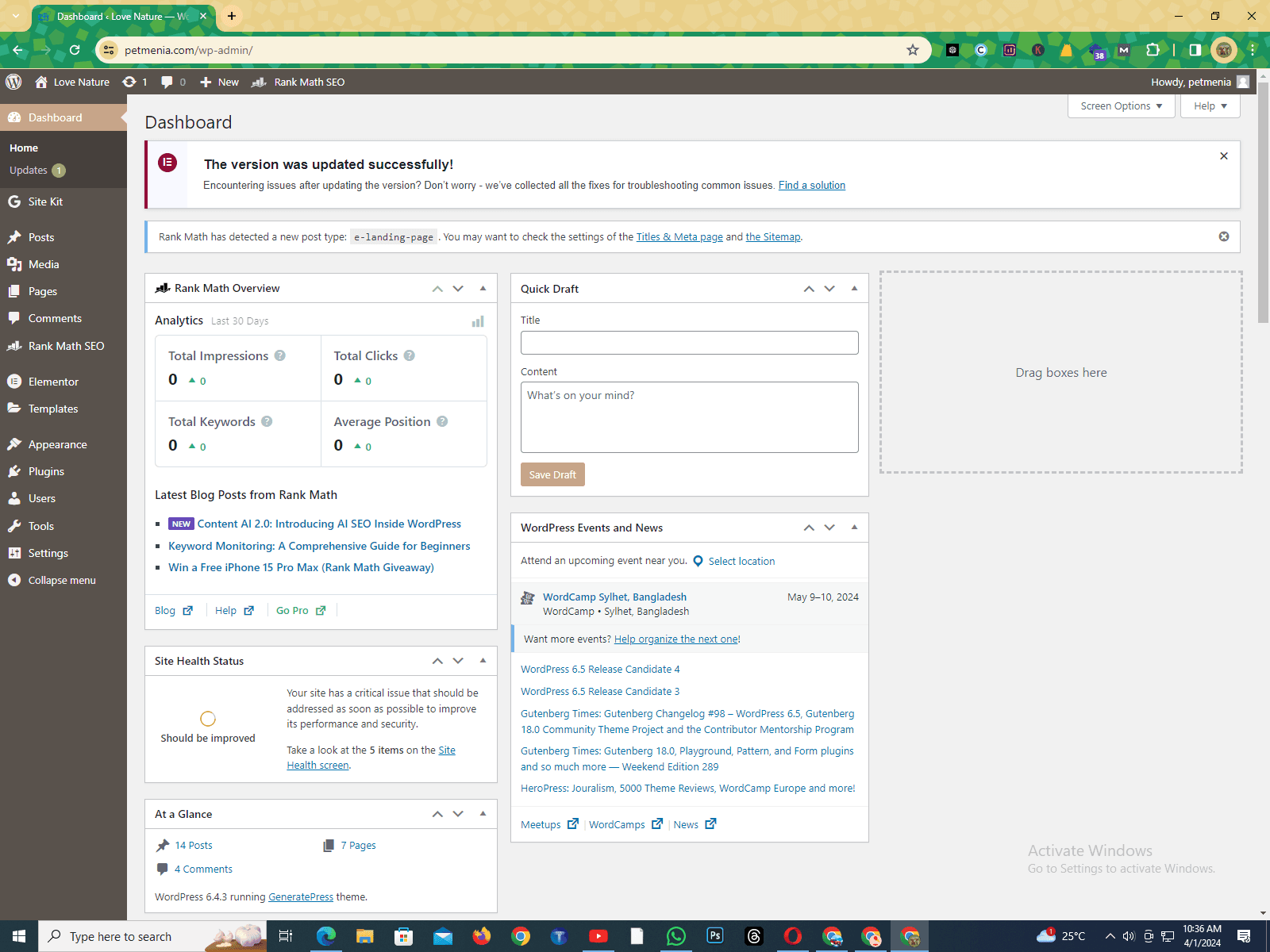Click Find a solution link

click(x=811, y=185)
